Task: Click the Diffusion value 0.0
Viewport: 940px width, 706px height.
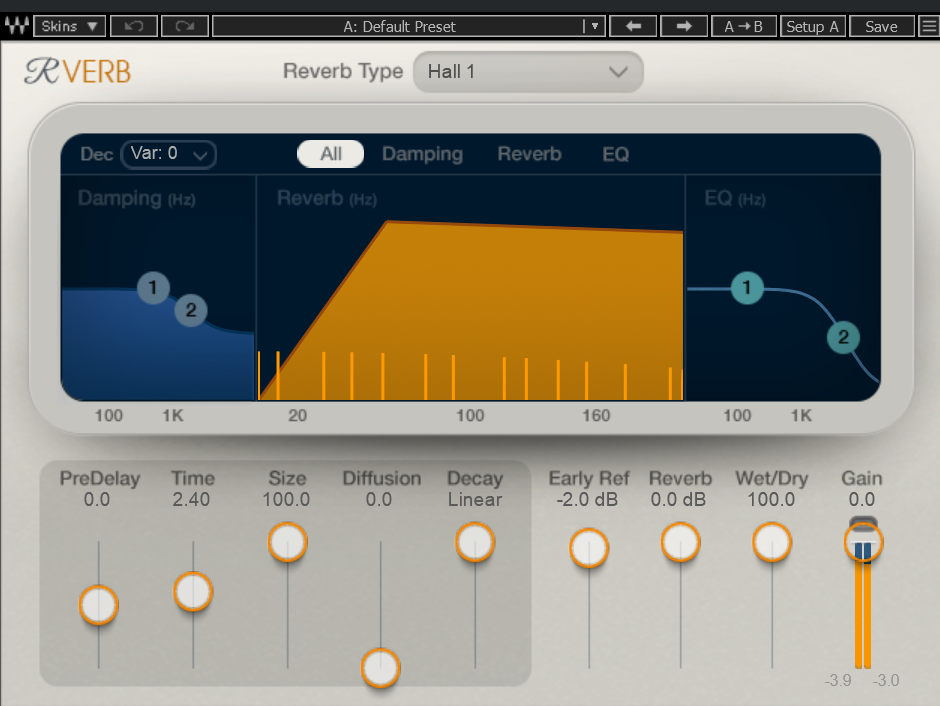Action: (379, 499)
